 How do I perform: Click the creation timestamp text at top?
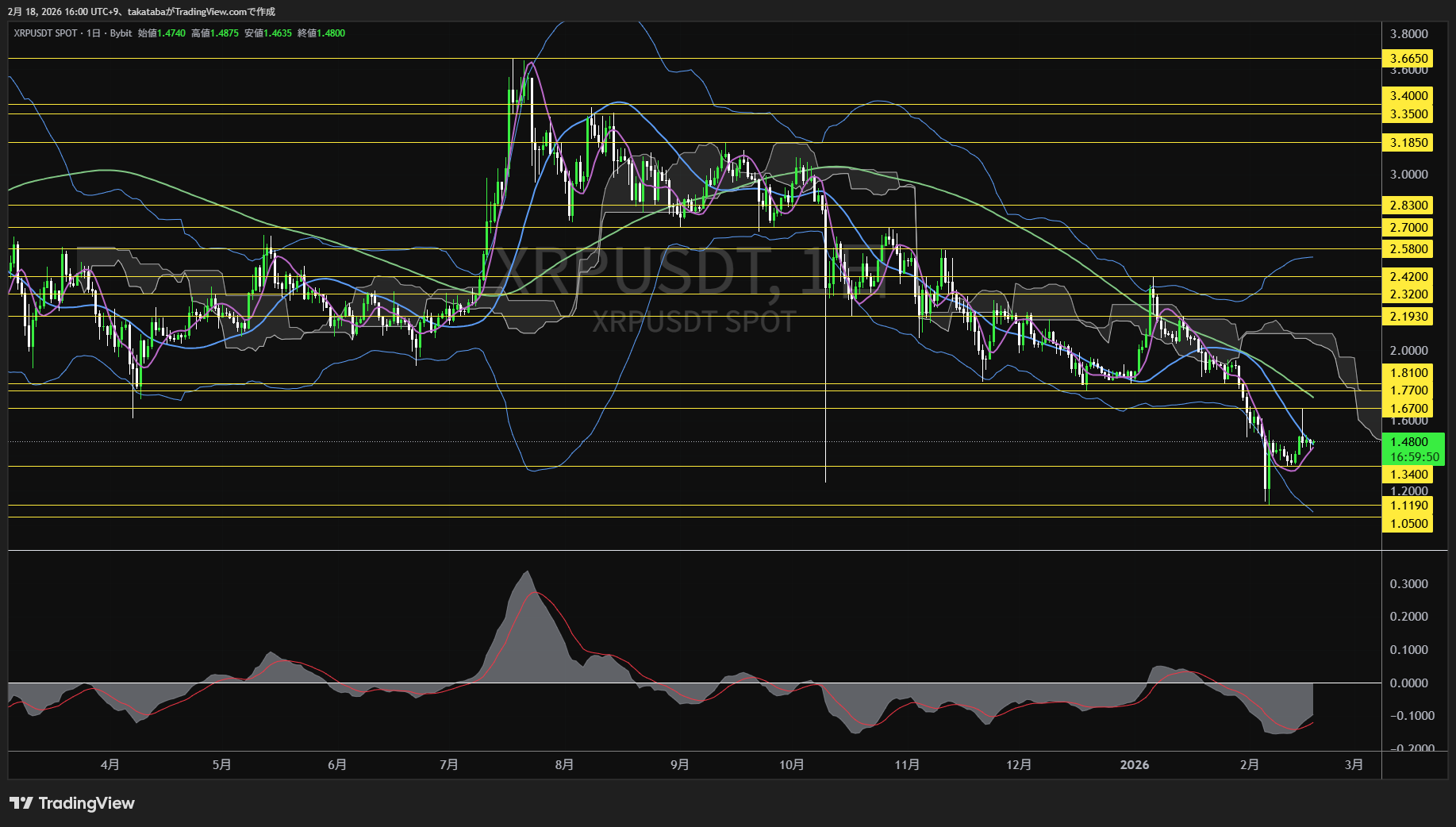142,12
